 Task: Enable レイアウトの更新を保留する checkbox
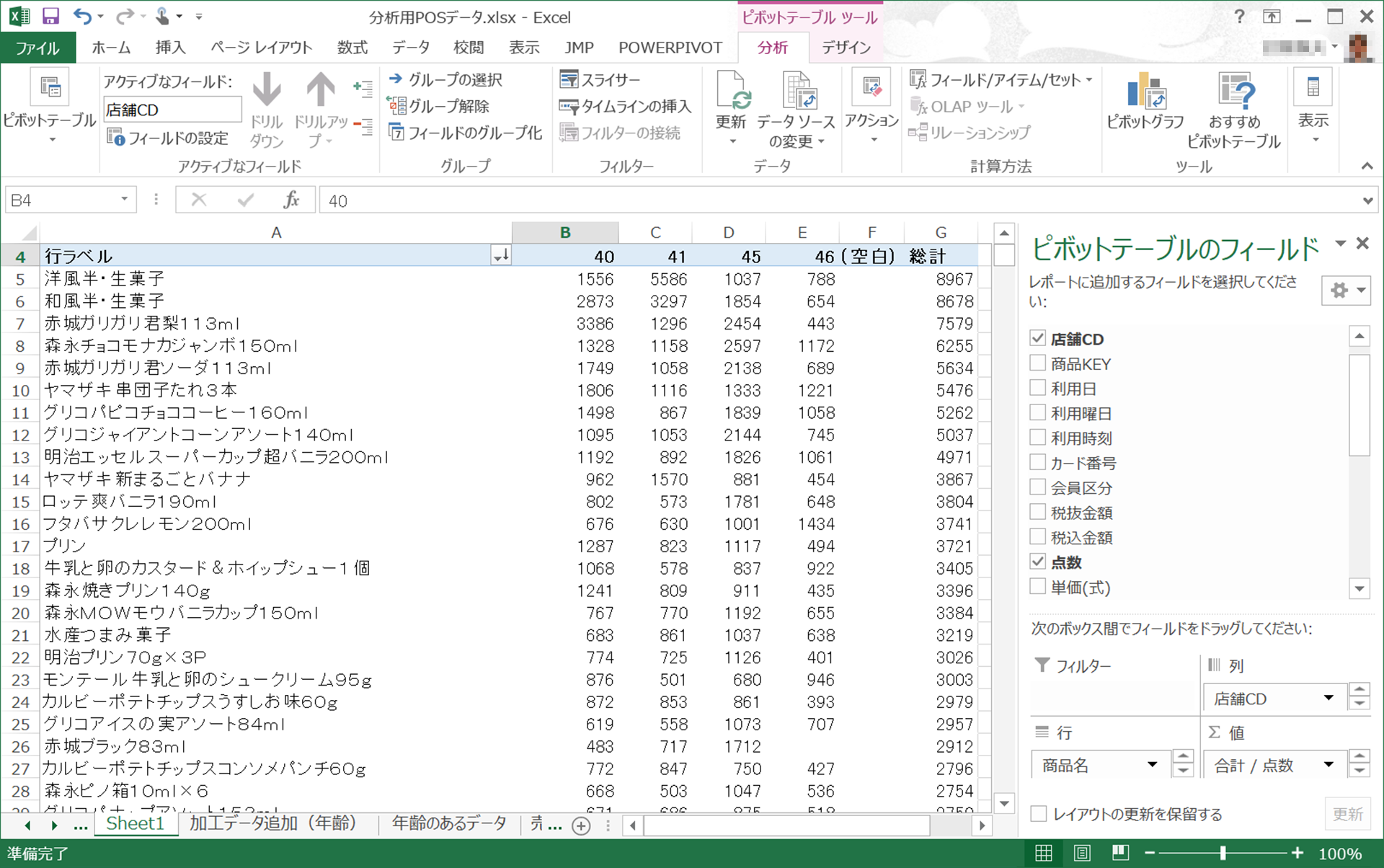point(1039,814)
